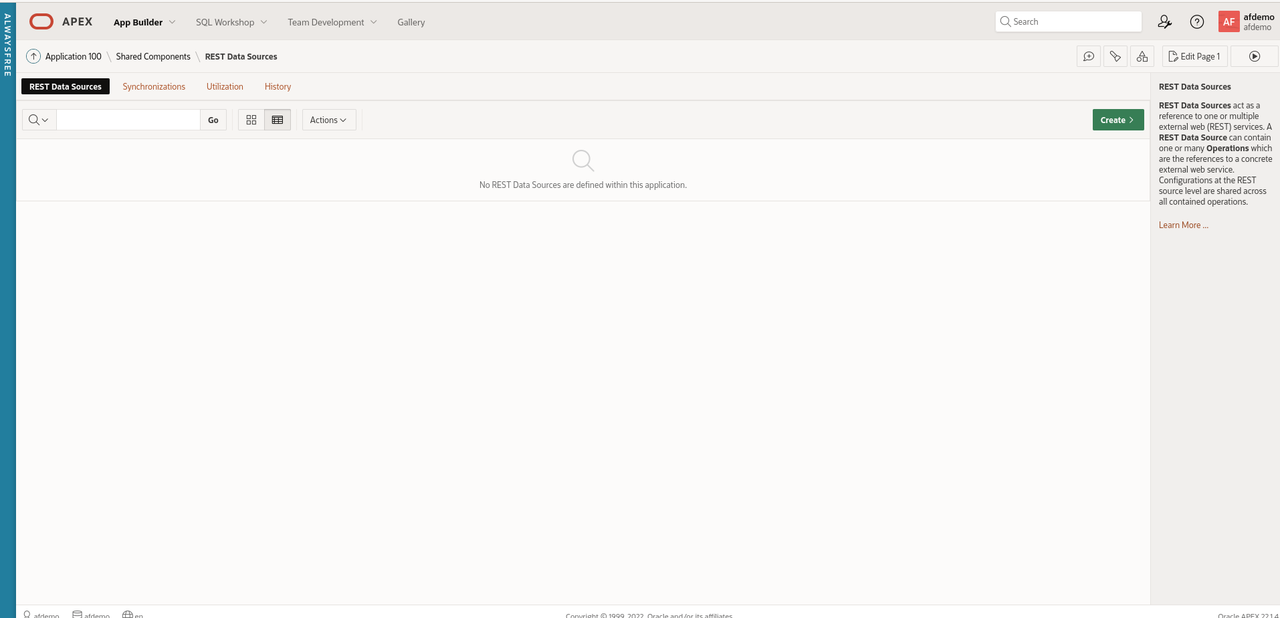Open the administration wrench icon
This screenshot has height=618, width=1280.
pyautogui.click(x=1164, y=20)
